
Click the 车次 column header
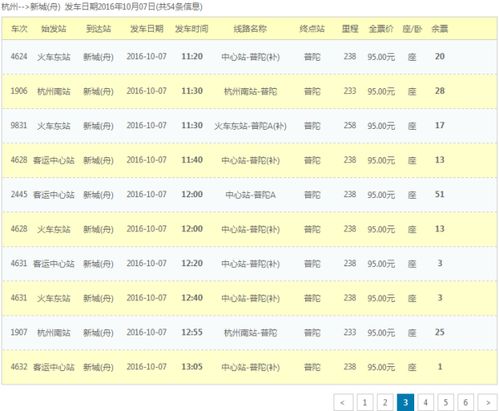pyautogui.click(x=19, y=29)
